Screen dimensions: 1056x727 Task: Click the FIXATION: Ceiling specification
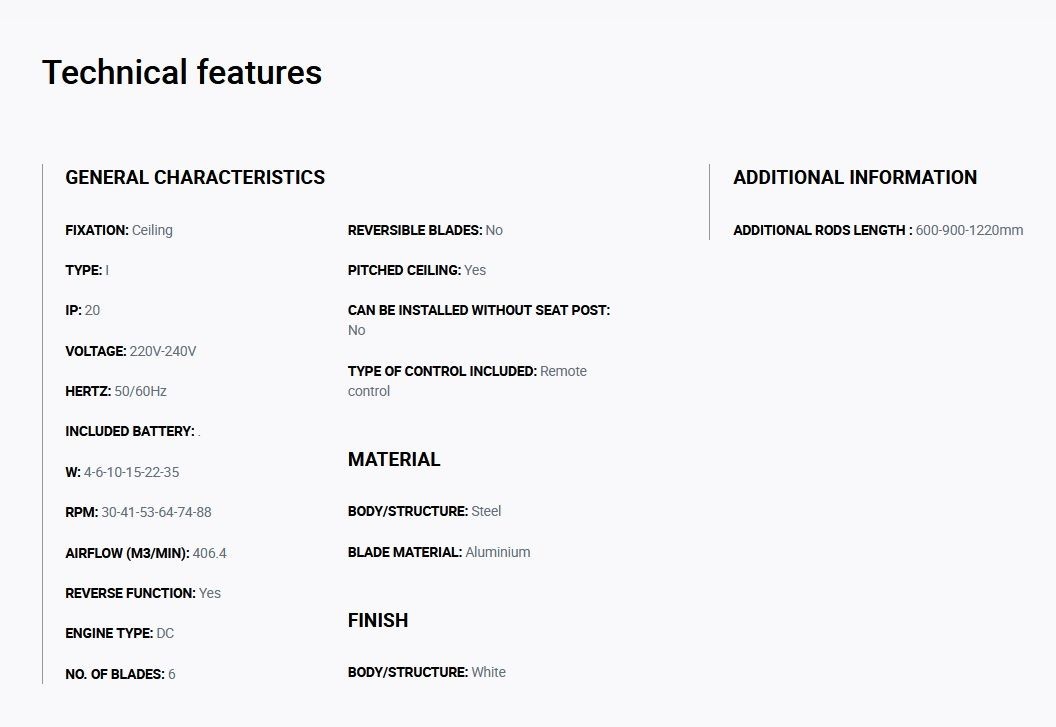pyautogui.click(x=119, y=230)
